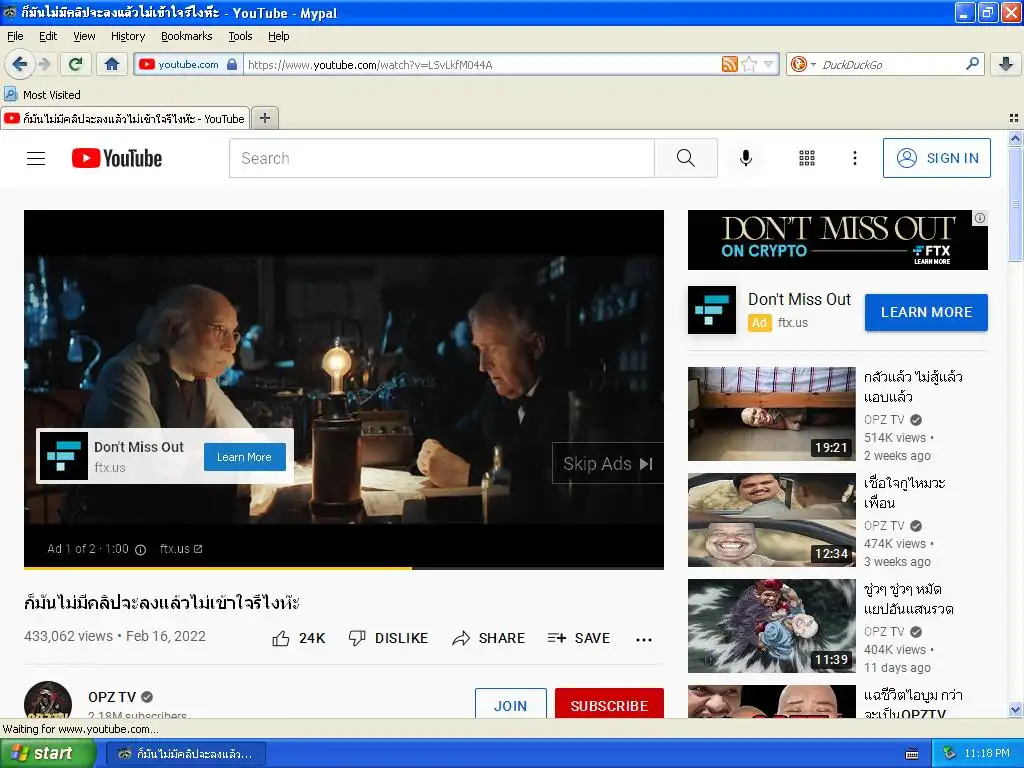Click the YouTube logo

pyautogui.click(x=117, y=158)
